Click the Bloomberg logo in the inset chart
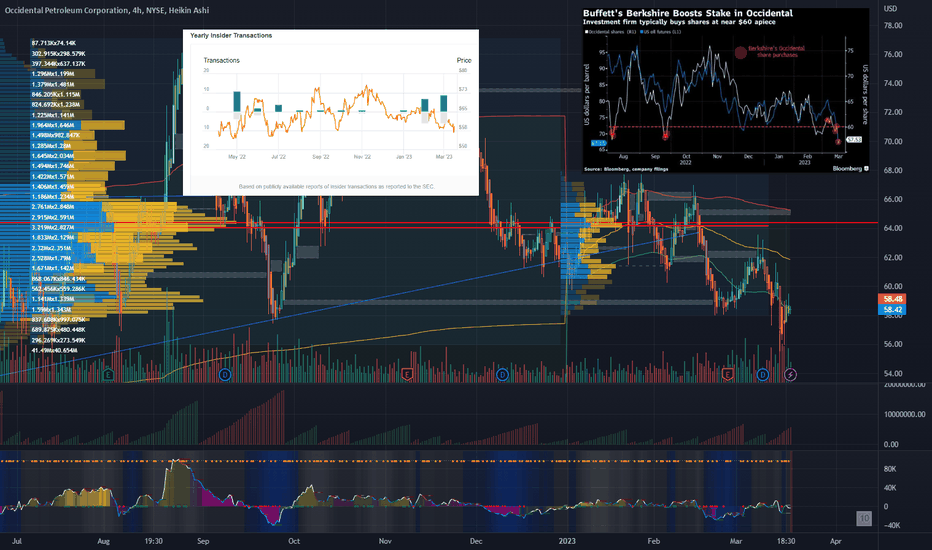932x550 pixels. 850,168
